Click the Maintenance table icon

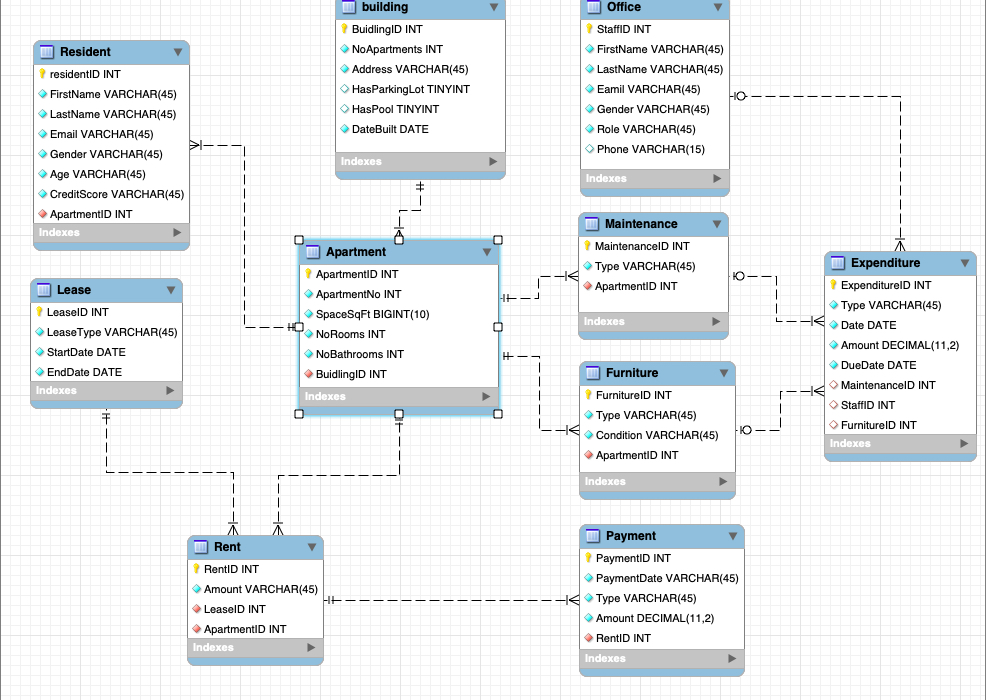click(591, 224)
